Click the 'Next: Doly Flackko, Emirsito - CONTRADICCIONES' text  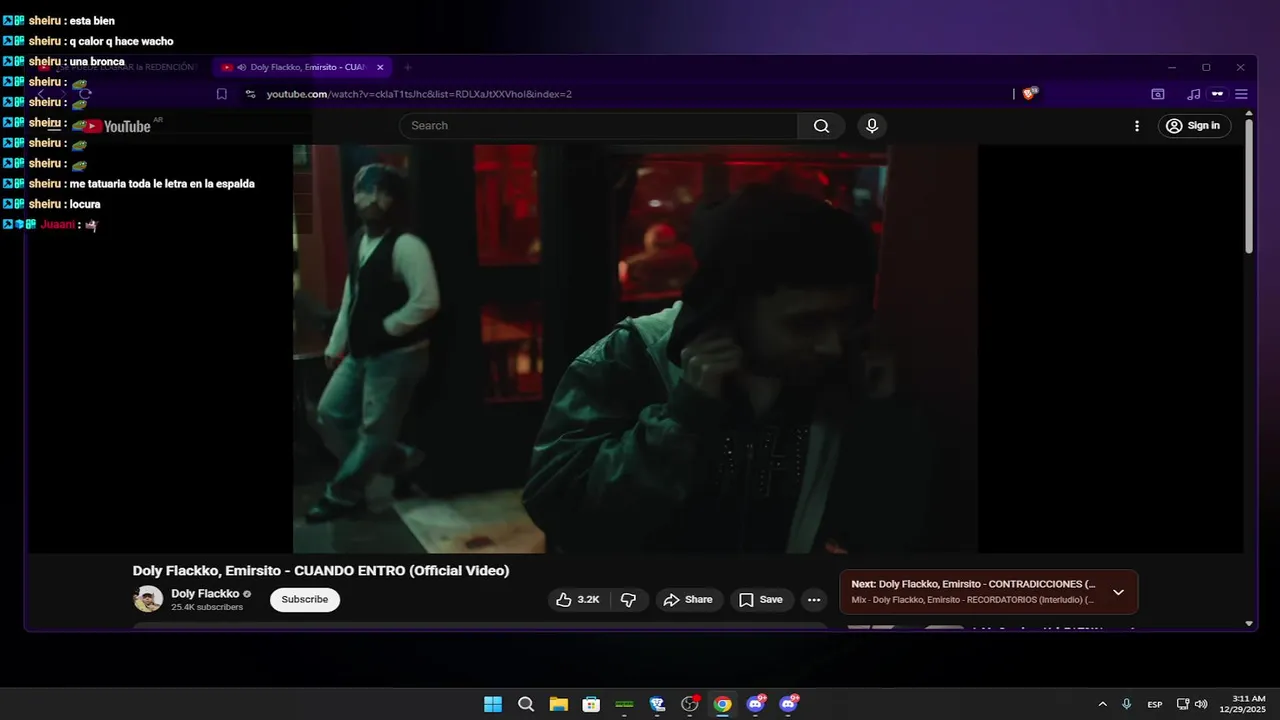(973, 584)
